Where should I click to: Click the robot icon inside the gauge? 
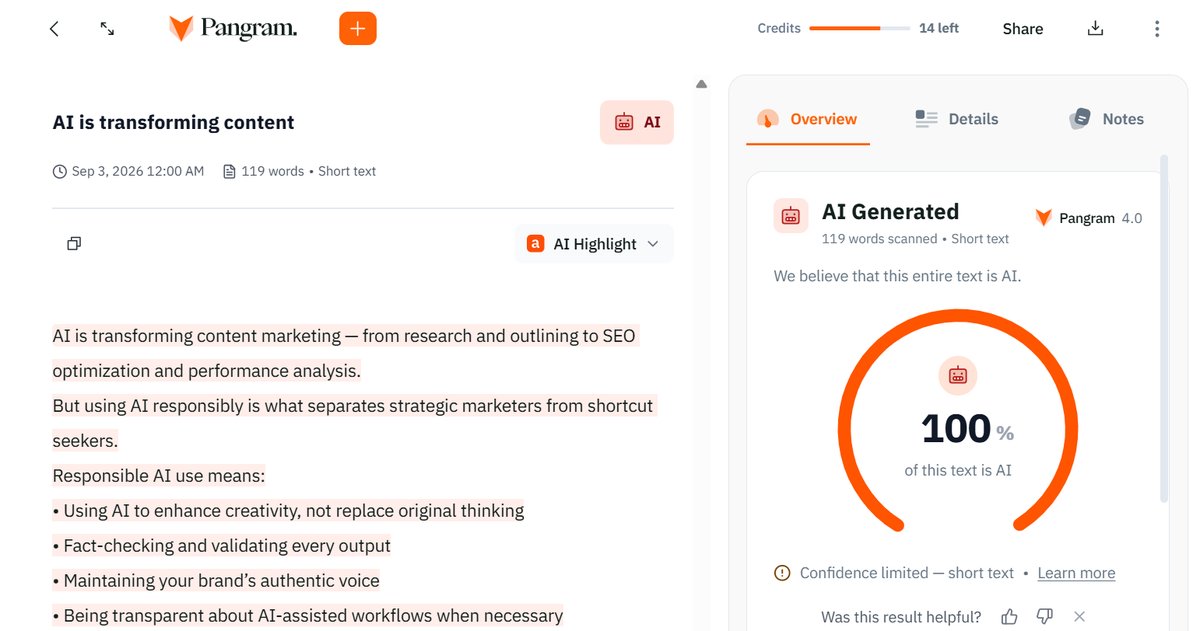pos(958,376)
